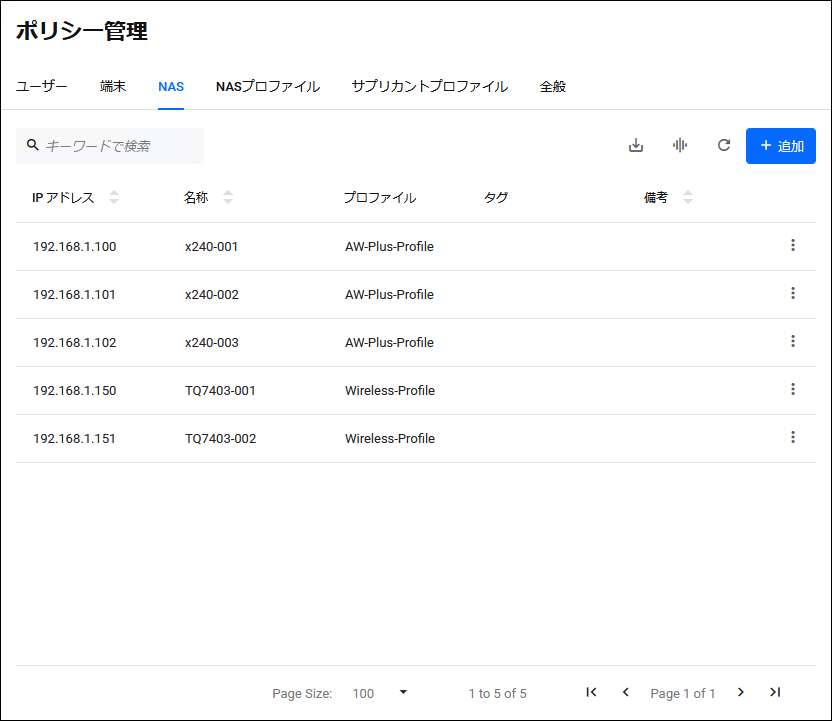
Task: Go to the next page
Action: [741, 692]
